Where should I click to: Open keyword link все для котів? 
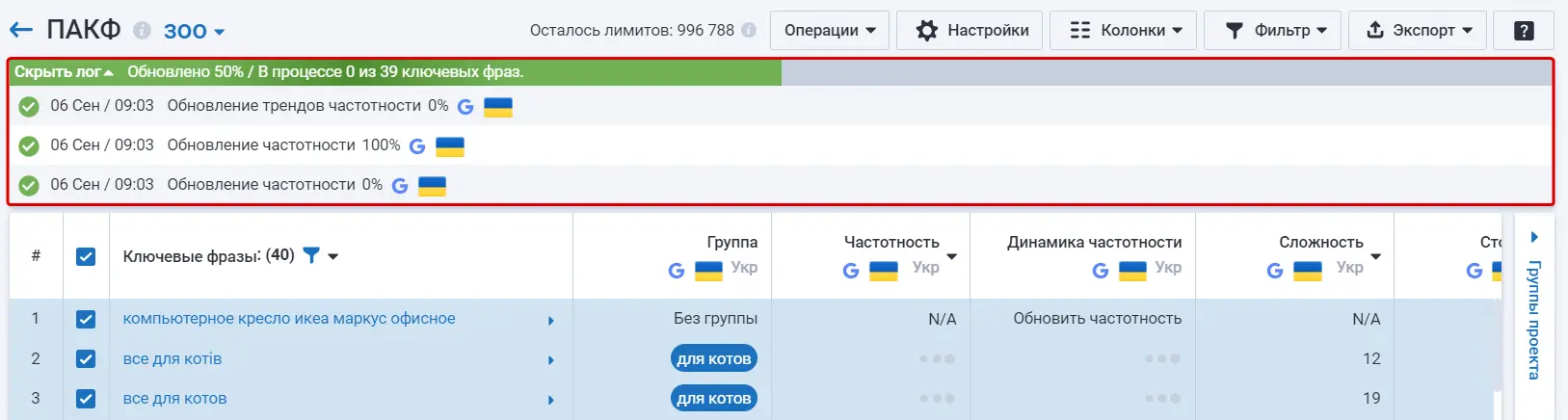tap(173, 359)
